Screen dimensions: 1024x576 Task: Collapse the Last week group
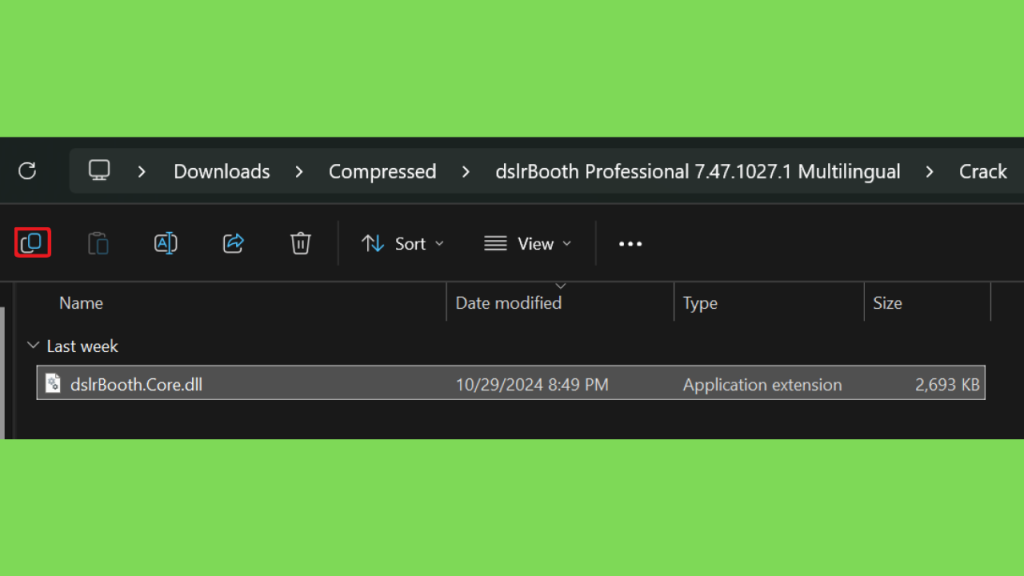[x=33, y=345]
